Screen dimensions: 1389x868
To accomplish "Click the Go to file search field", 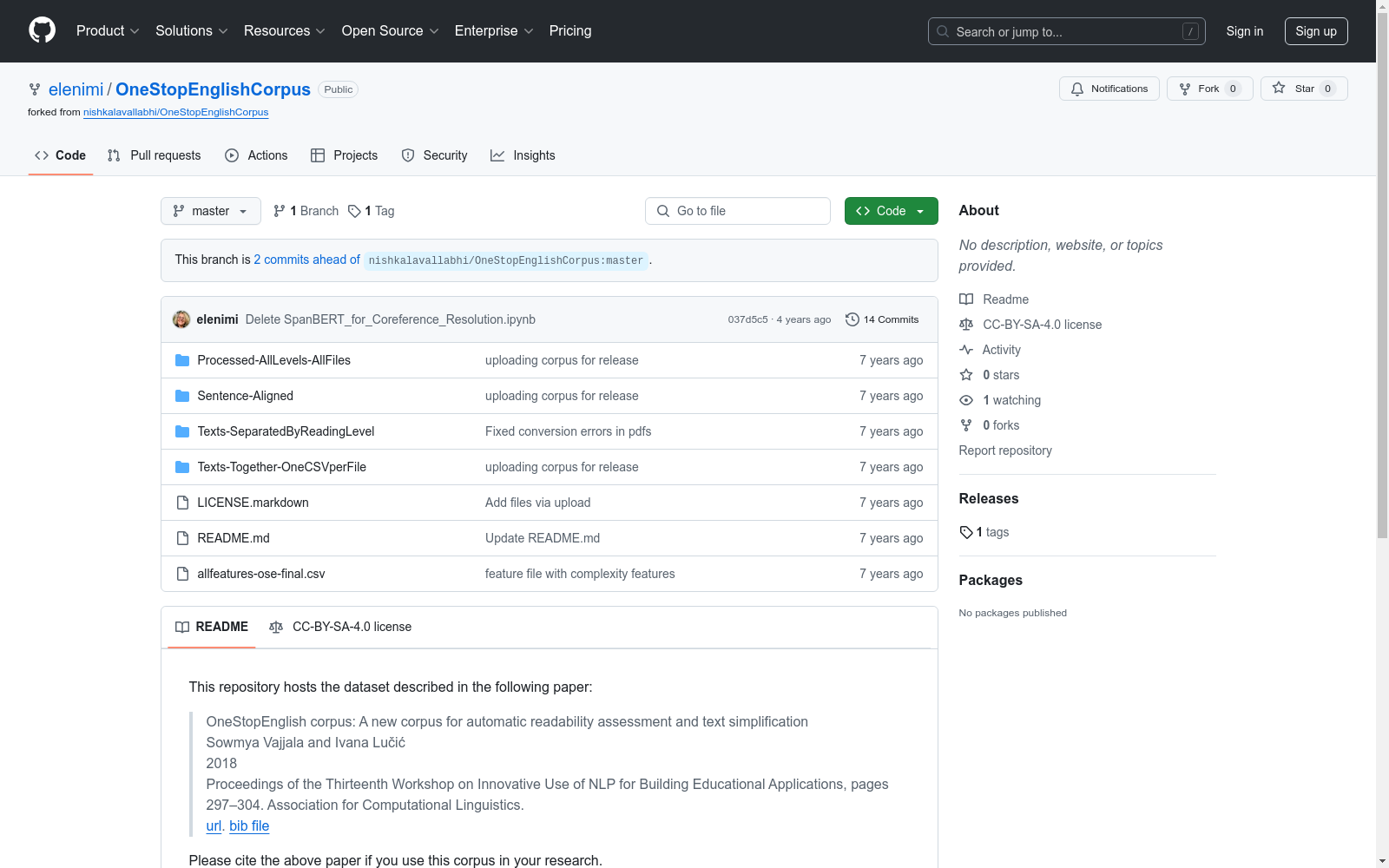I will pyautogui.click(x=738, y=211).
